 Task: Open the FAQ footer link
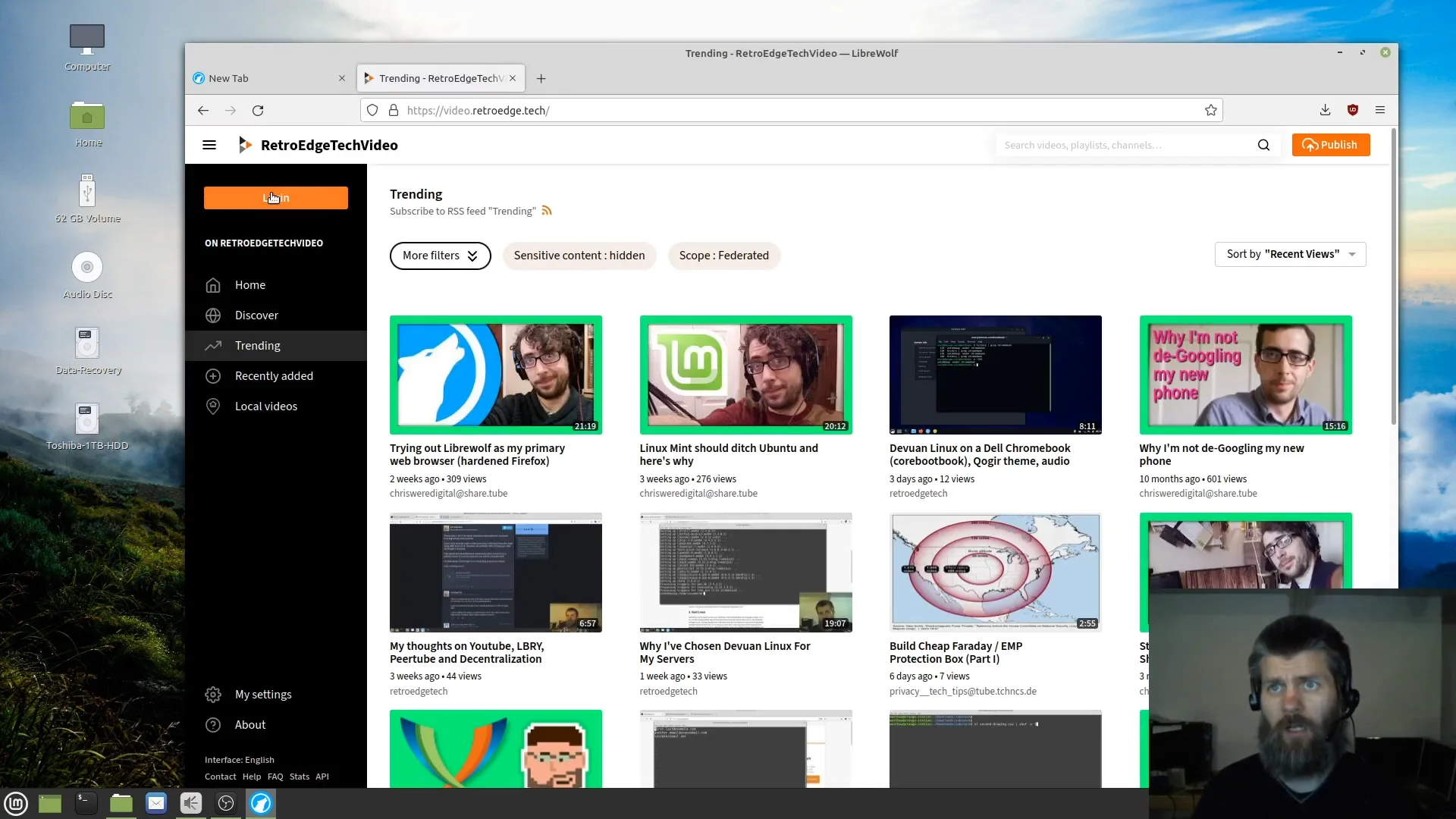[x=275, y=777]
